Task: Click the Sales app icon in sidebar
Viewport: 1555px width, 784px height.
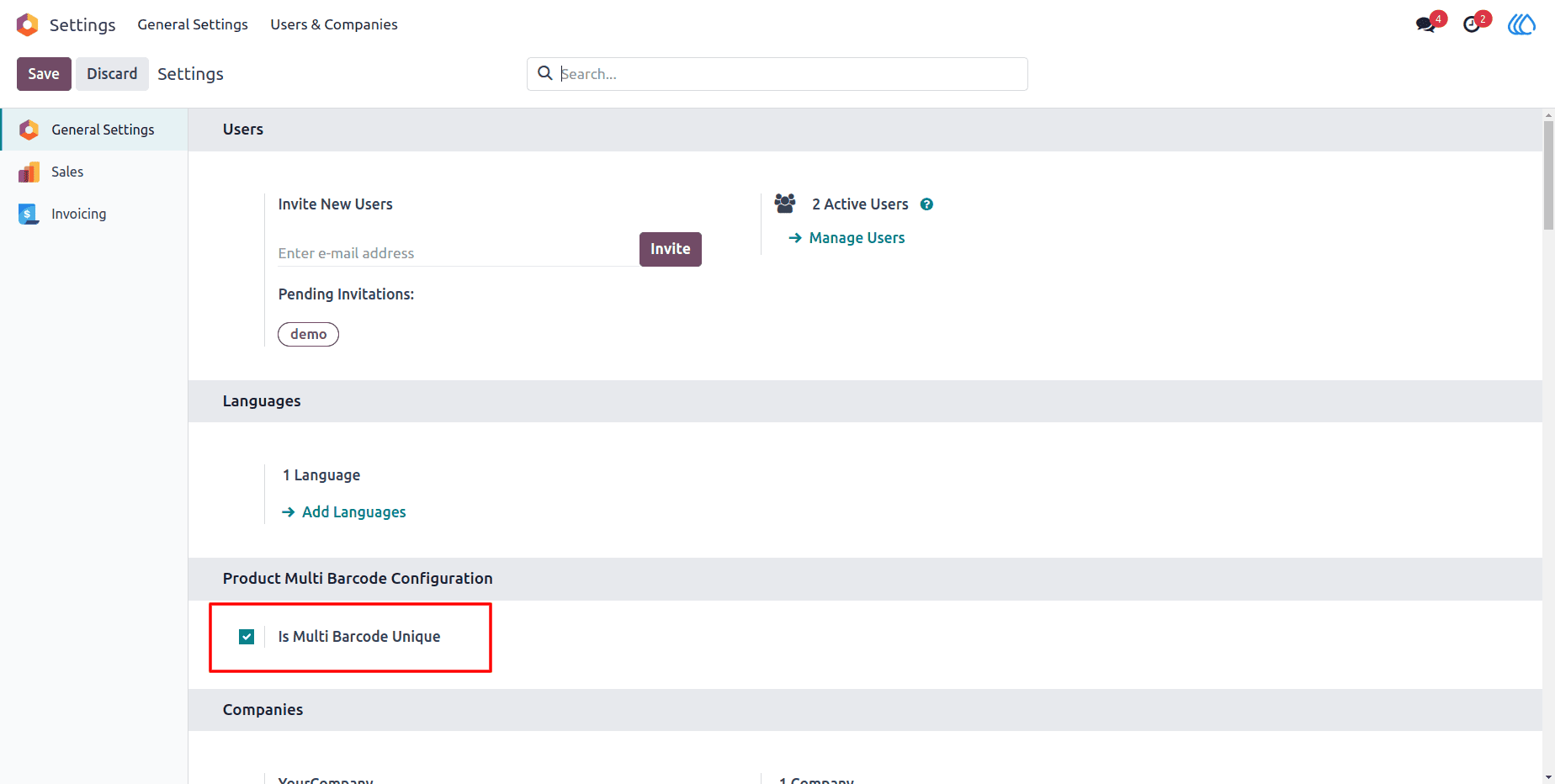Action: coord(29,172)
